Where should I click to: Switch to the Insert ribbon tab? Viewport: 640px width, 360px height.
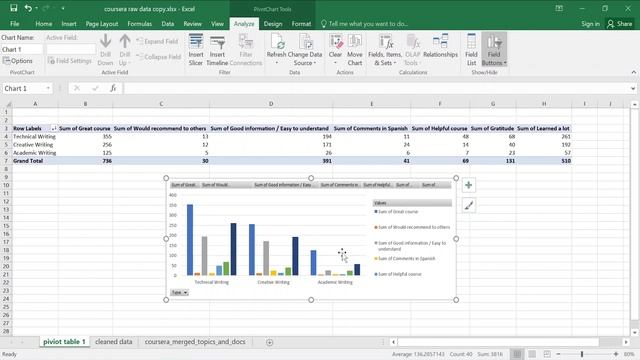(69, 24)
